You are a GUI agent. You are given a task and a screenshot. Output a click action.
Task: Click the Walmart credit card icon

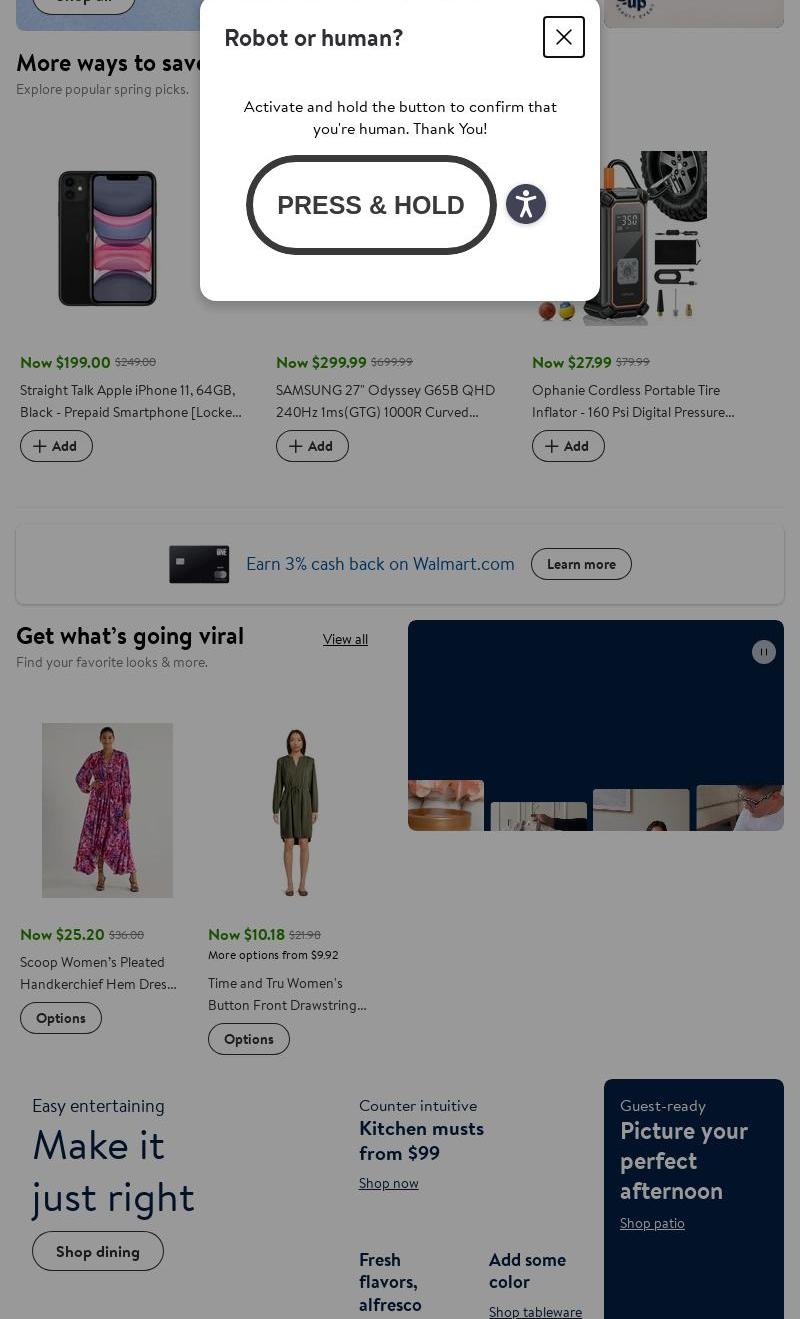pos(199,564)
